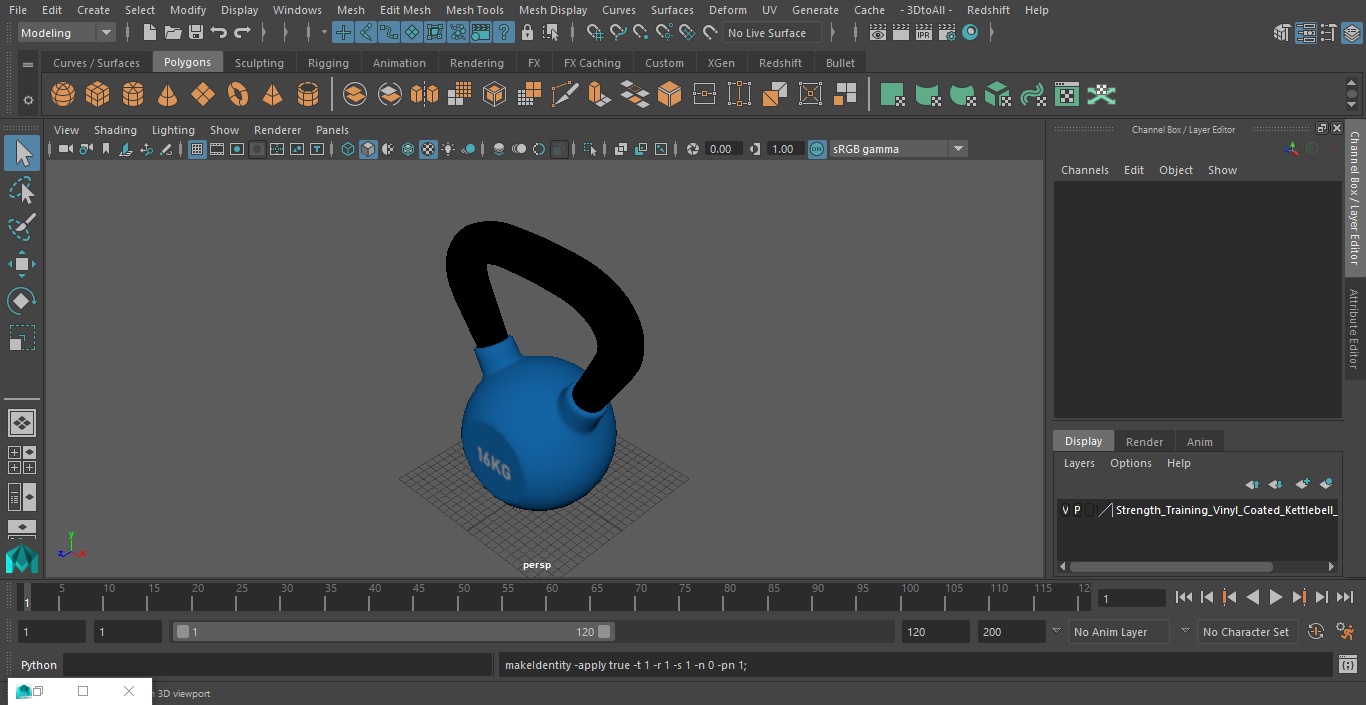Create a polygon cylinder from the shelf

(x=132, y=95)
